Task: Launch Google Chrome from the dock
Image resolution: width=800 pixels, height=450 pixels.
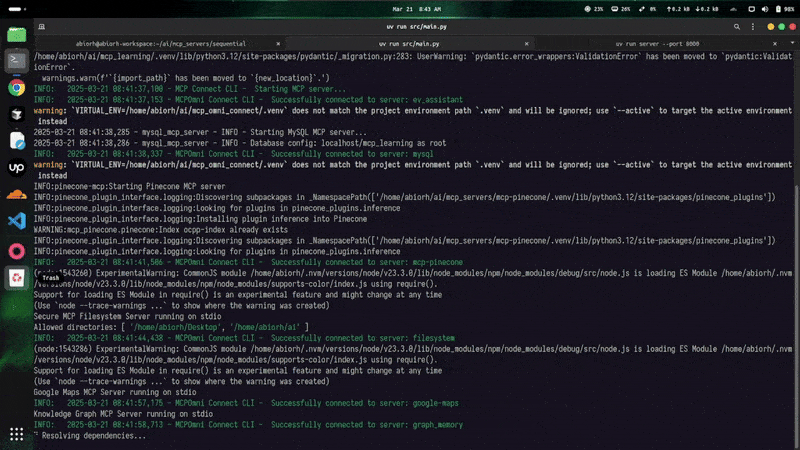Action: pyautogui.click(x=17, y=87)
